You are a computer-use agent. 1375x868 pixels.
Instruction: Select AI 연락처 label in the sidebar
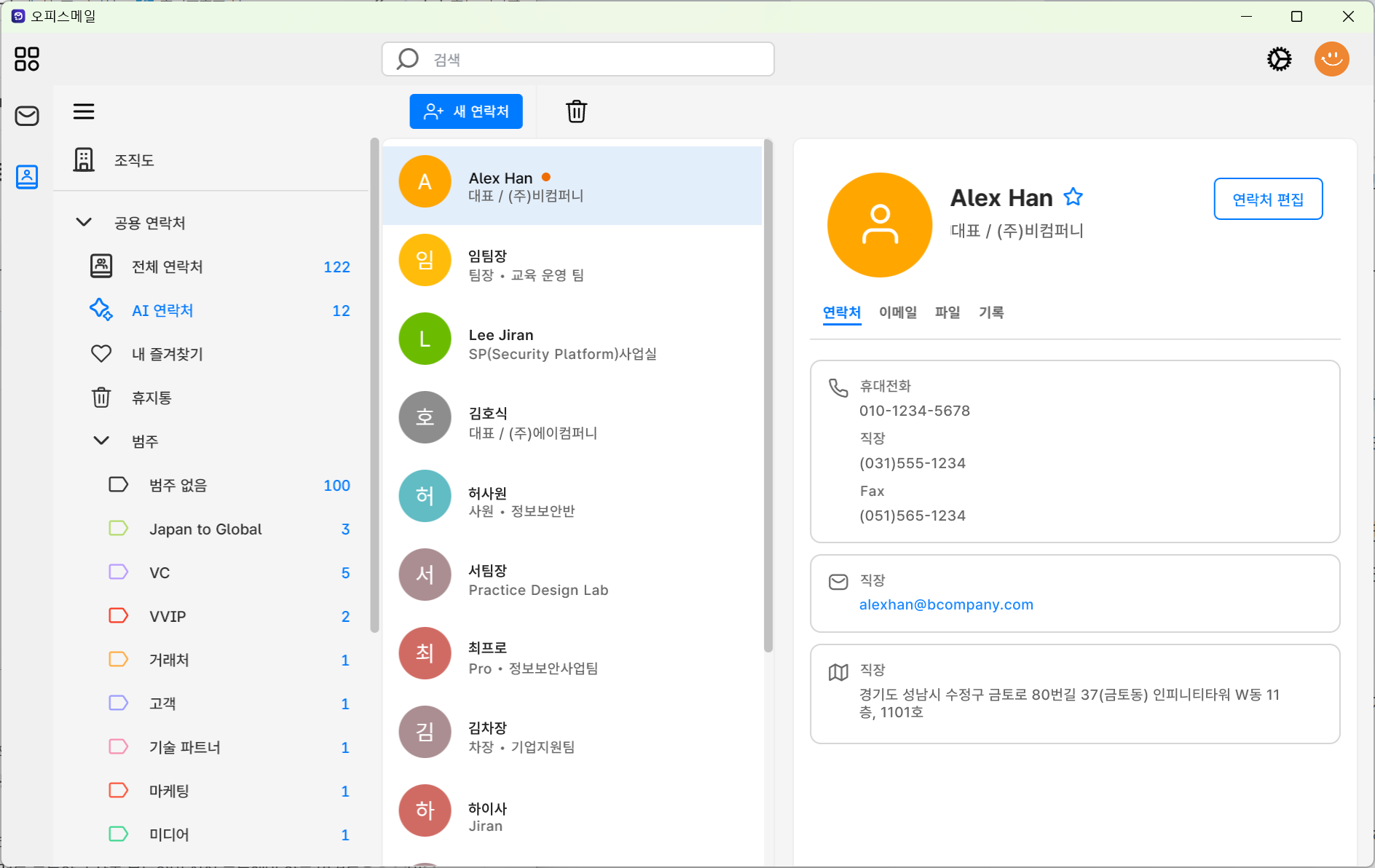(x=162, y=310)
